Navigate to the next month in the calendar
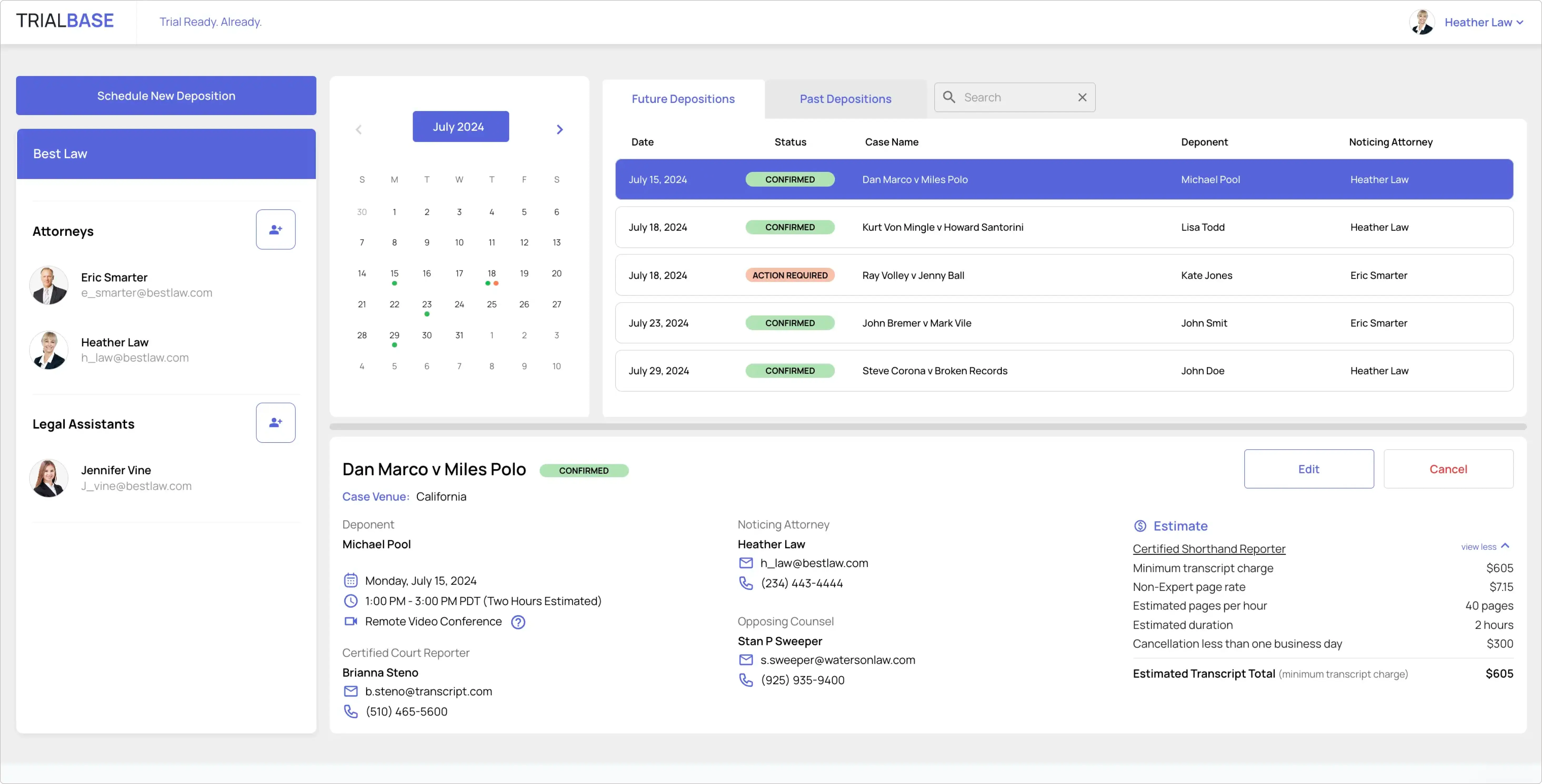 [x=559, y=129]
